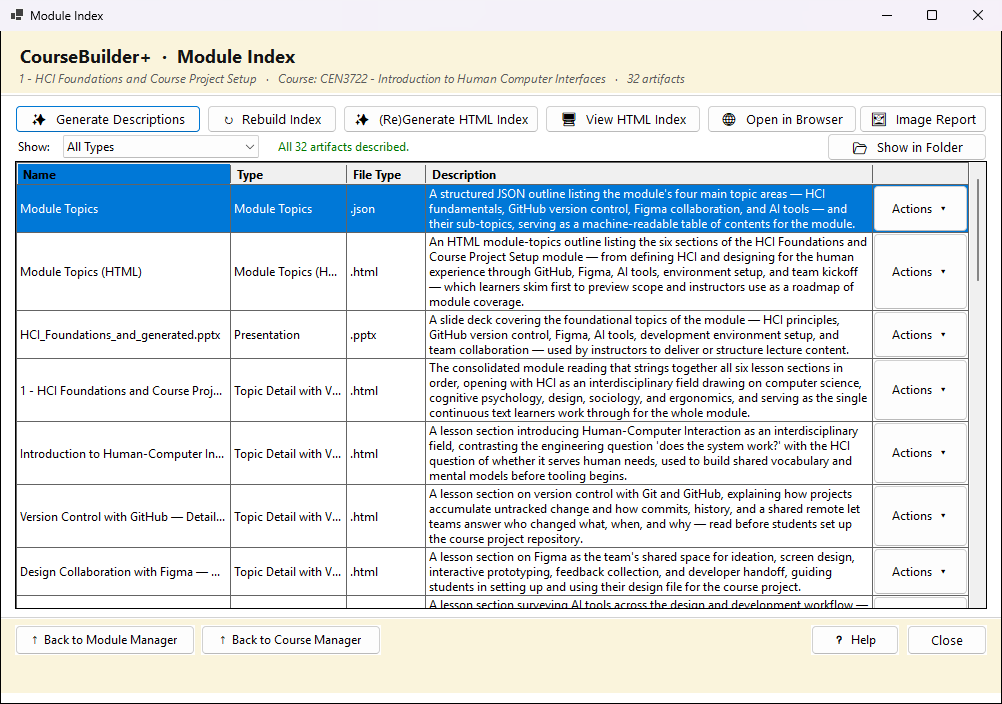Select the Module Topics (HTML) name cell
Screen dimensions: 1002x704
[x=123, y=272]
